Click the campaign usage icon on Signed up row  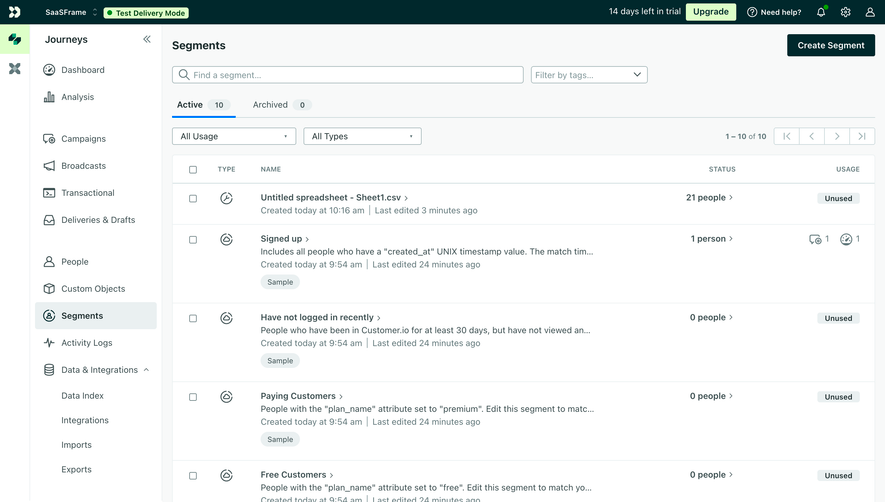(815, 239)
